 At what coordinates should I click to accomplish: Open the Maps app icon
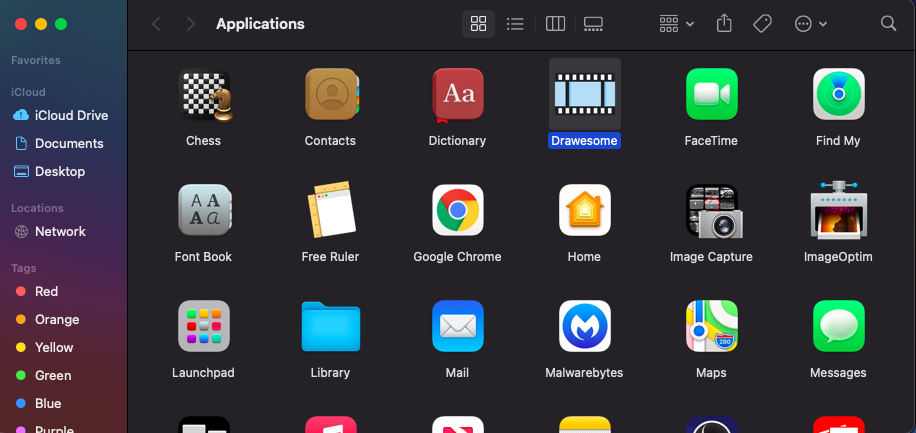tap(712, 325)
